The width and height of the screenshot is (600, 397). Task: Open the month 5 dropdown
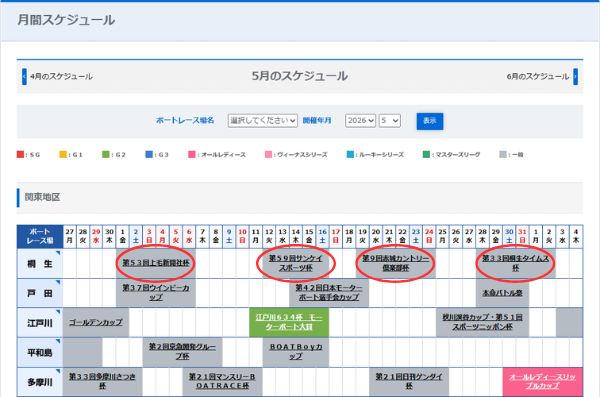390,121
